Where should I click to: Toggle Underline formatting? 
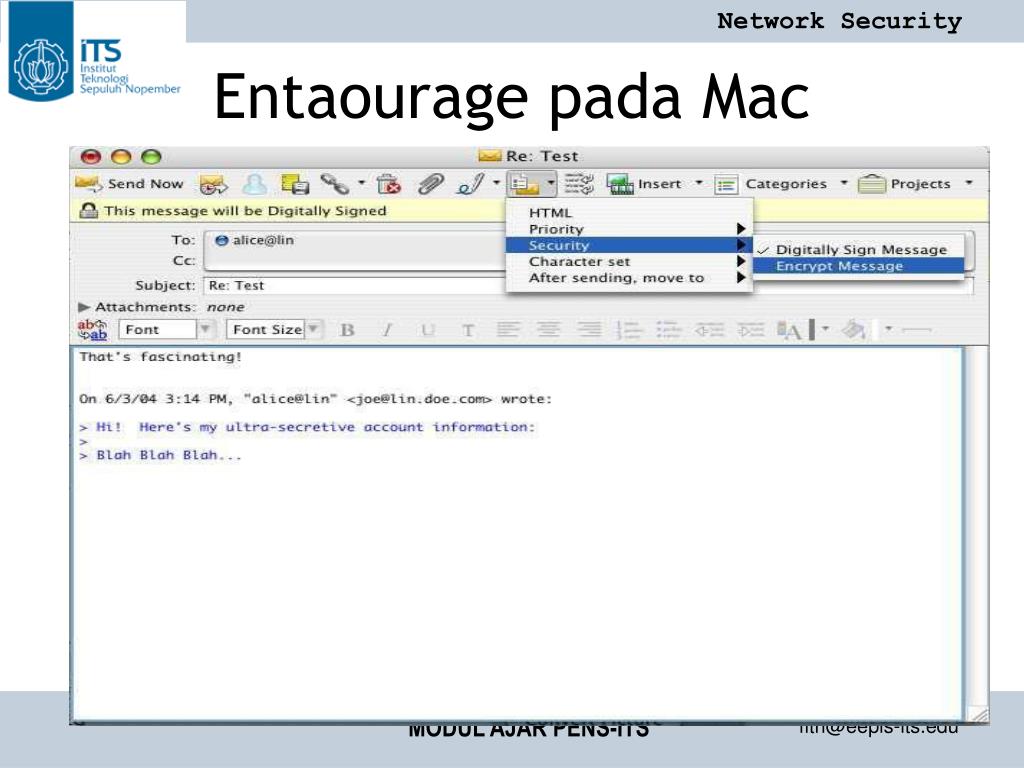[428, 330]
